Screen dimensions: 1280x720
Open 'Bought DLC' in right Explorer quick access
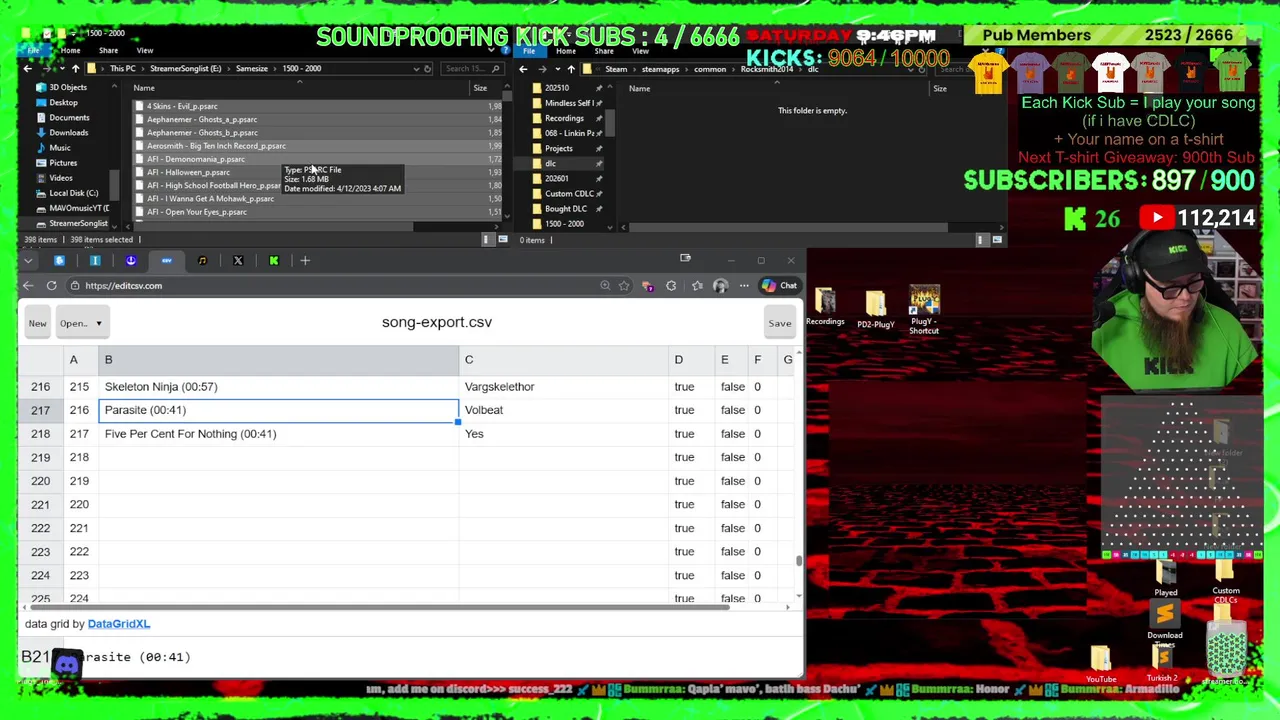point(566,209)
